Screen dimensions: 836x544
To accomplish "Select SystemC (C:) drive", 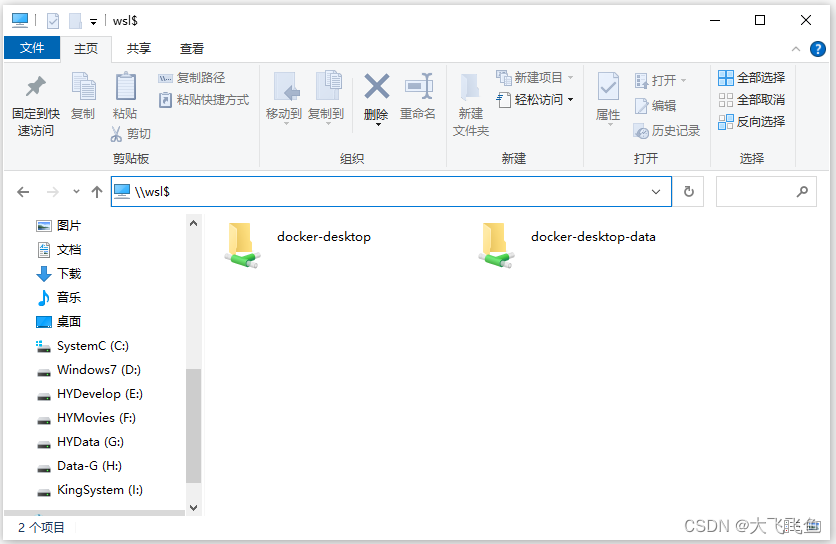I will [x=82, y=346].
